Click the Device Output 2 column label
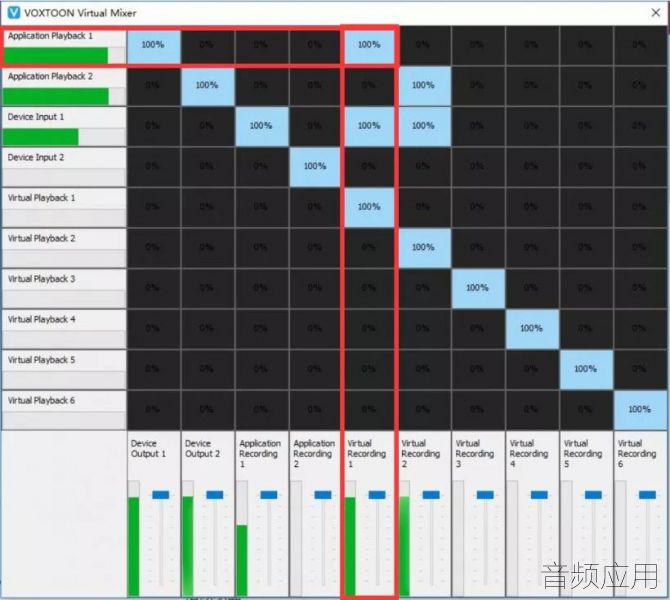This screenshot has width=670, height=600. coord(203,449)
